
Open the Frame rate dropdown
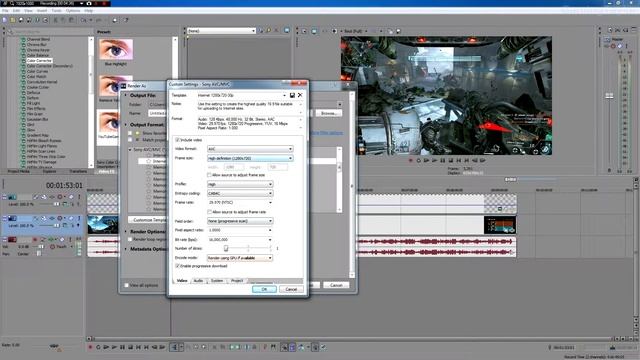point(270,202)
